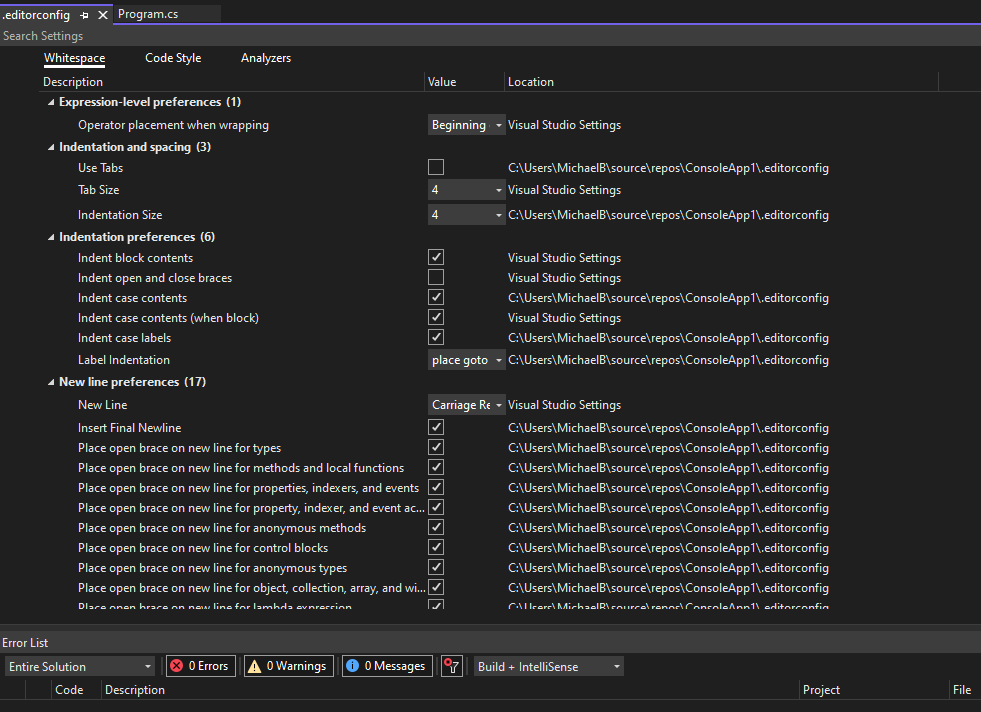Click the Tab Size setting label
Screen dimensions: 981x712
(x=99, y=190)
